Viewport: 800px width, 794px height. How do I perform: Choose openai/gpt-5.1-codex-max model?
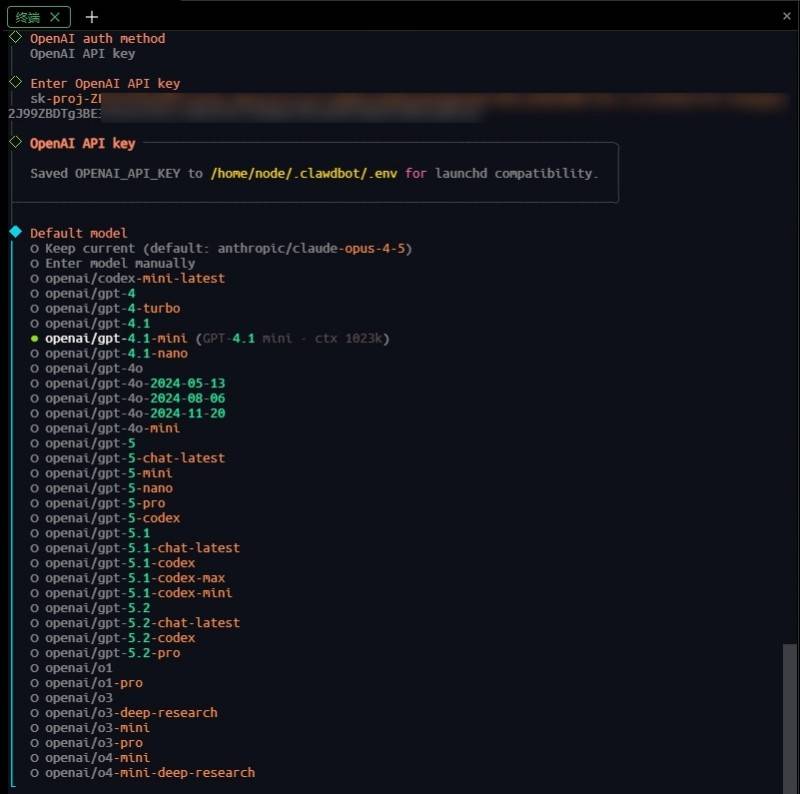tap(128, 578)
